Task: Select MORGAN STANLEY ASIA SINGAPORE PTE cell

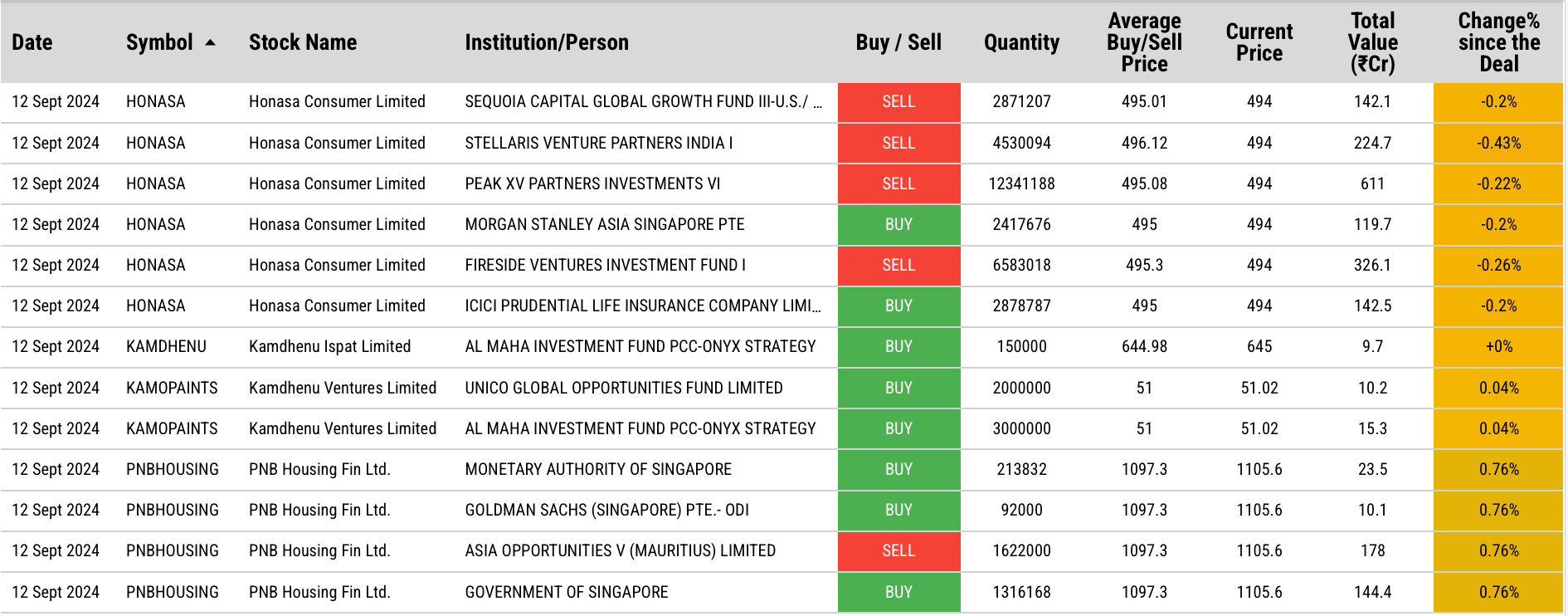Action: tap(605, 224)
